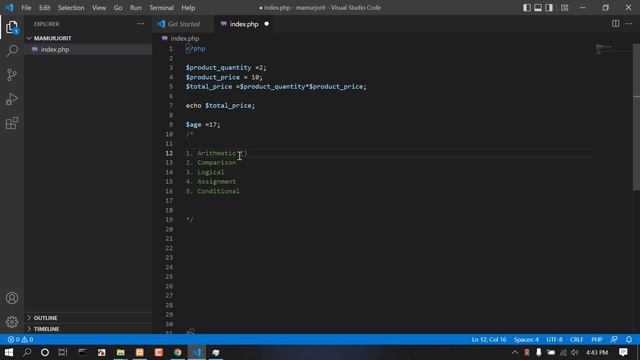Click the VS Code logo in title bar

coord(9,7)
